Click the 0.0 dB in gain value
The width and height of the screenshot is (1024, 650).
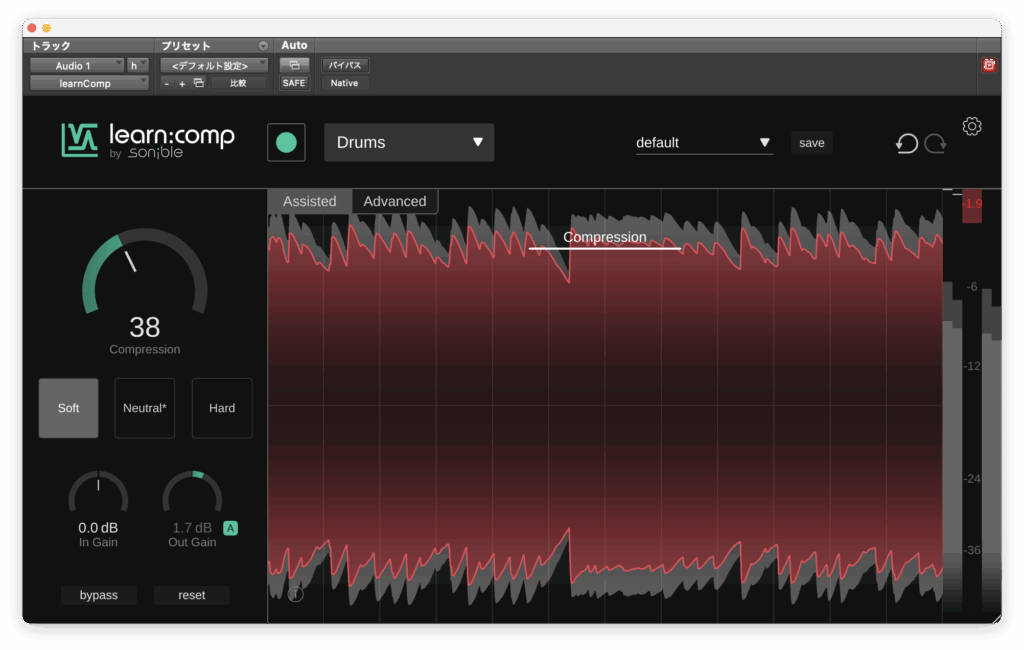pyautogui.click(x=98, y=528)
